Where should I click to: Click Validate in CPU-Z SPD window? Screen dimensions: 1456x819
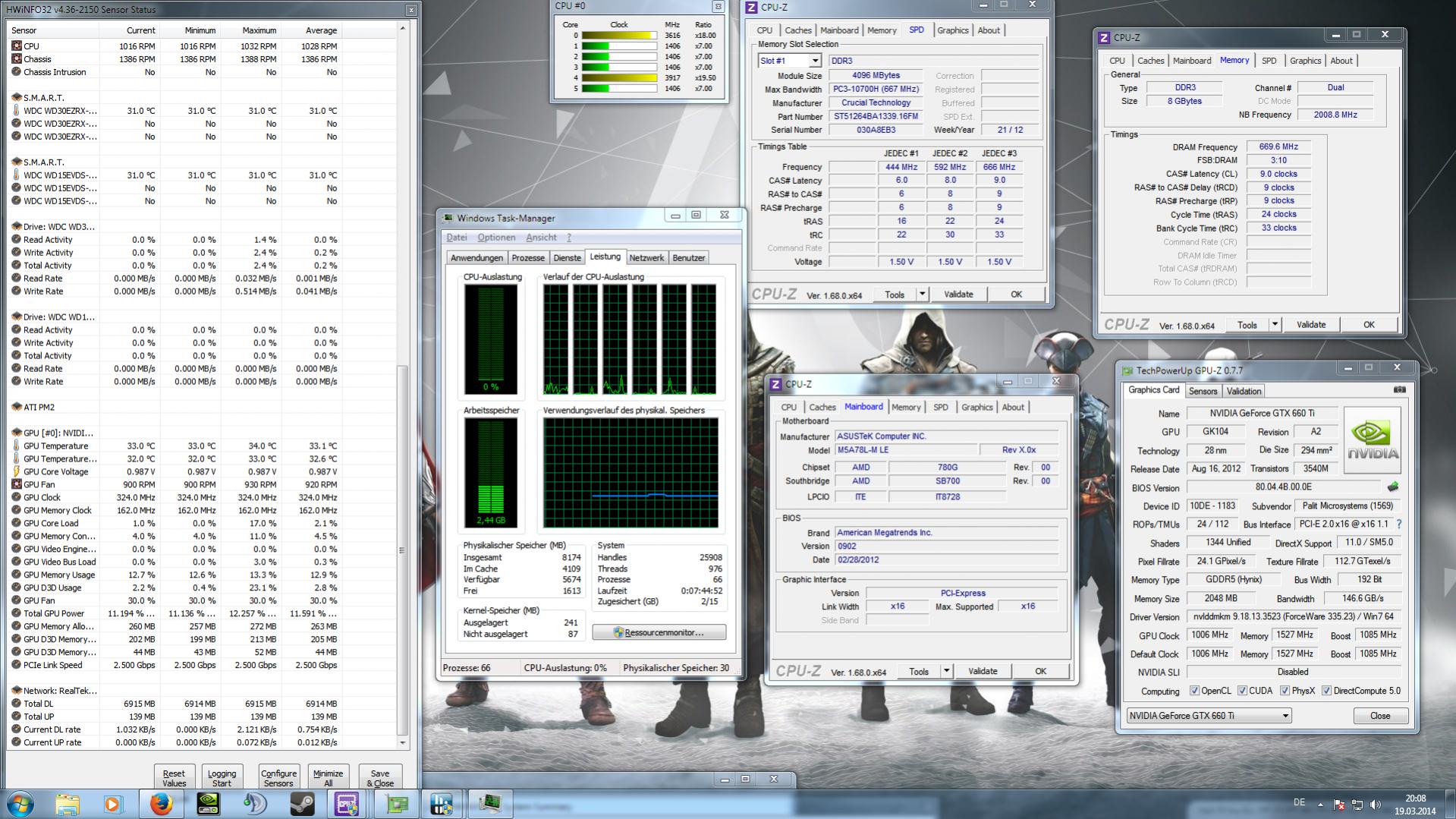point(958,295)
